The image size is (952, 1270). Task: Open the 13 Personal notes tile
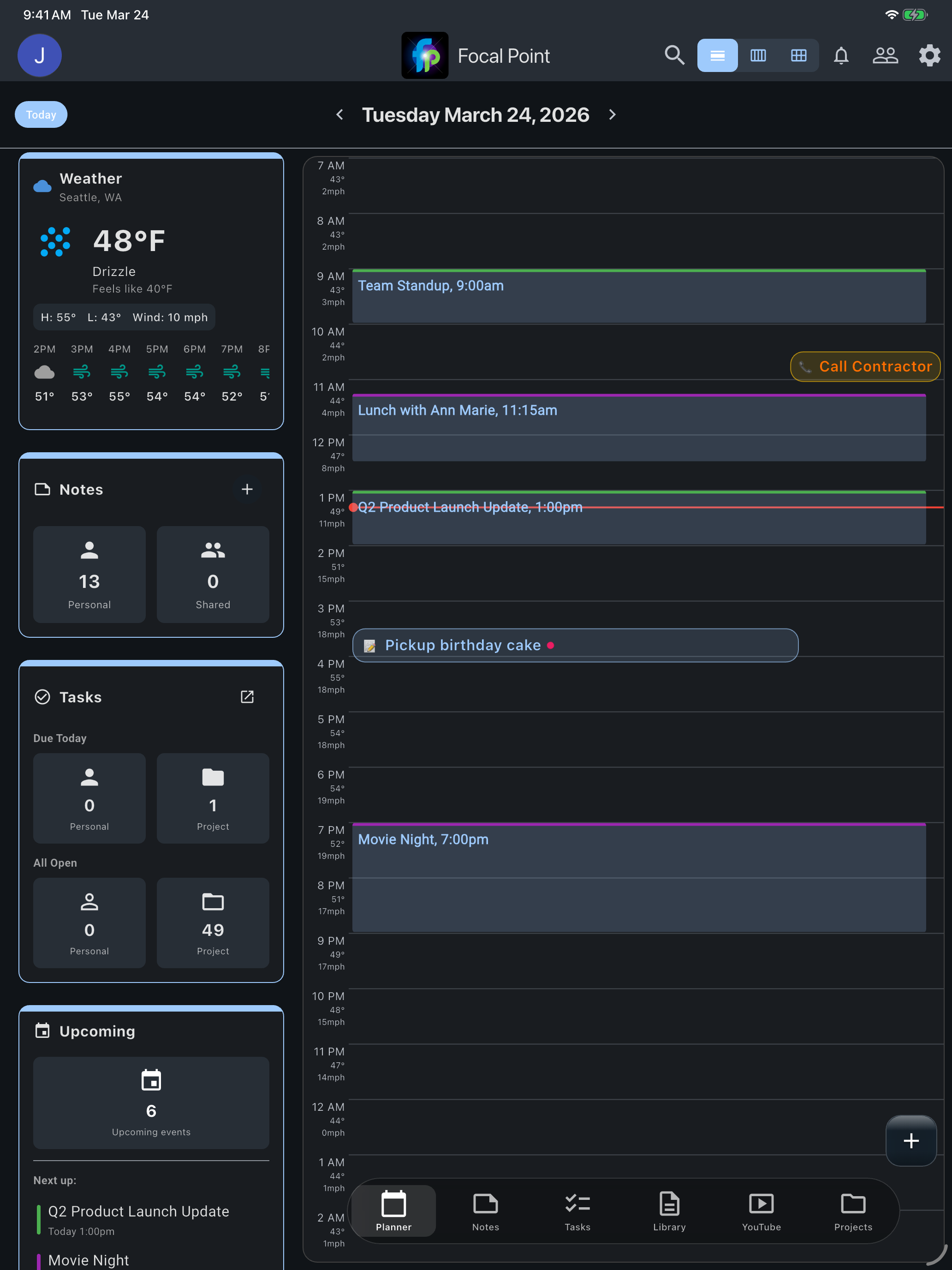pyautogui.click(x=89, y=574)
